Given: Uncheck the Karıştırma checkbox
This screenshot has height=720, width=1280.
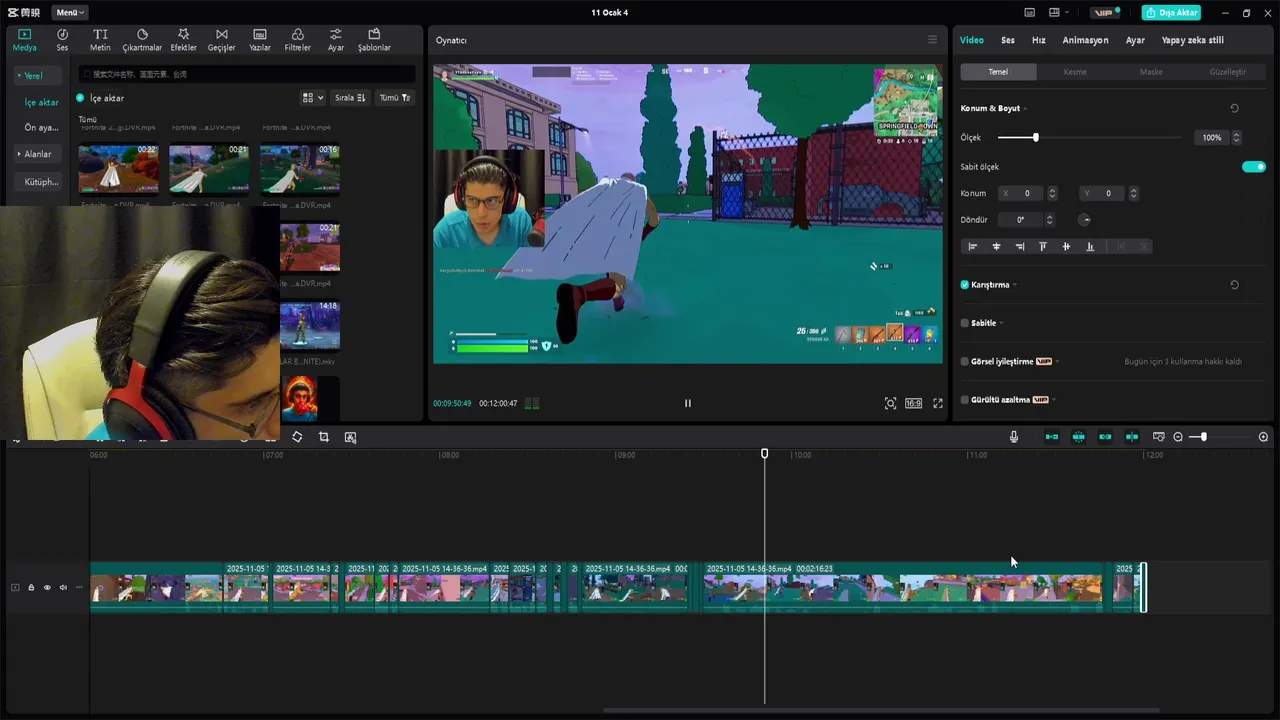Looking at the screenshot, I should (x=965, y=285).
